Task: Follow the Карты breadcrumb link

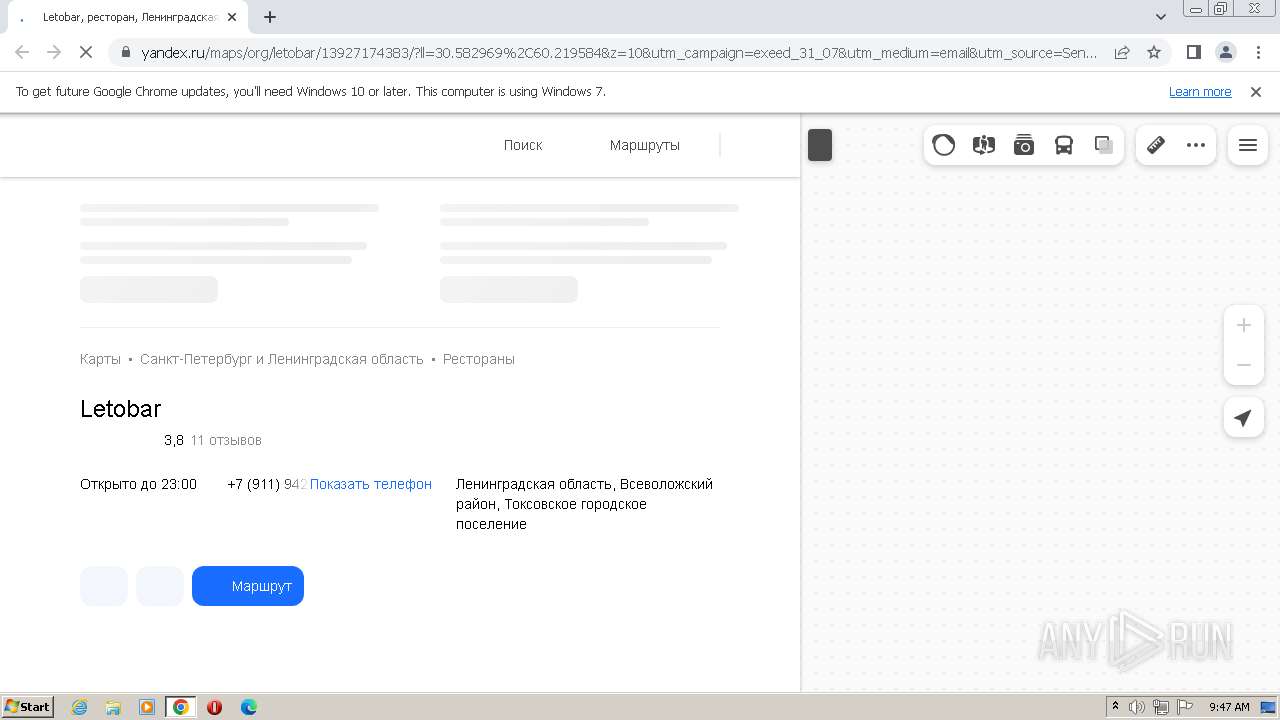Action: pyautogui.click(x=100, y=359)
